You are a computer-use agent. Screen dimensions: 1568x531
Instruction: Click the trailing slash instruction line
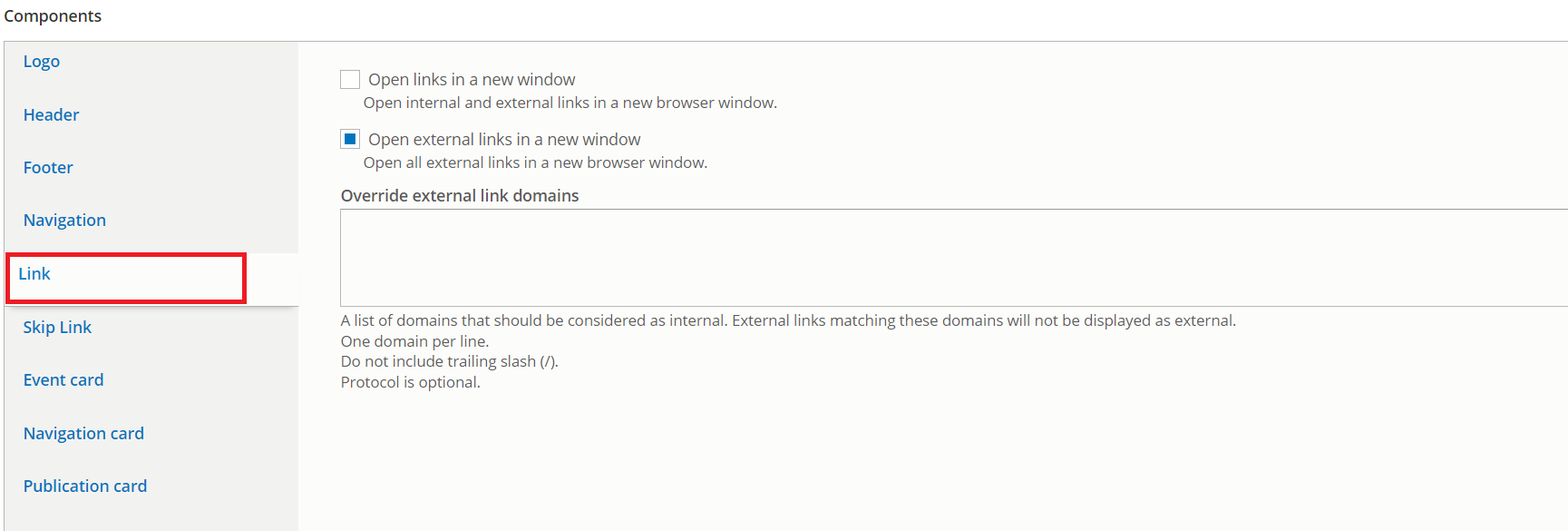click(449, 360)
